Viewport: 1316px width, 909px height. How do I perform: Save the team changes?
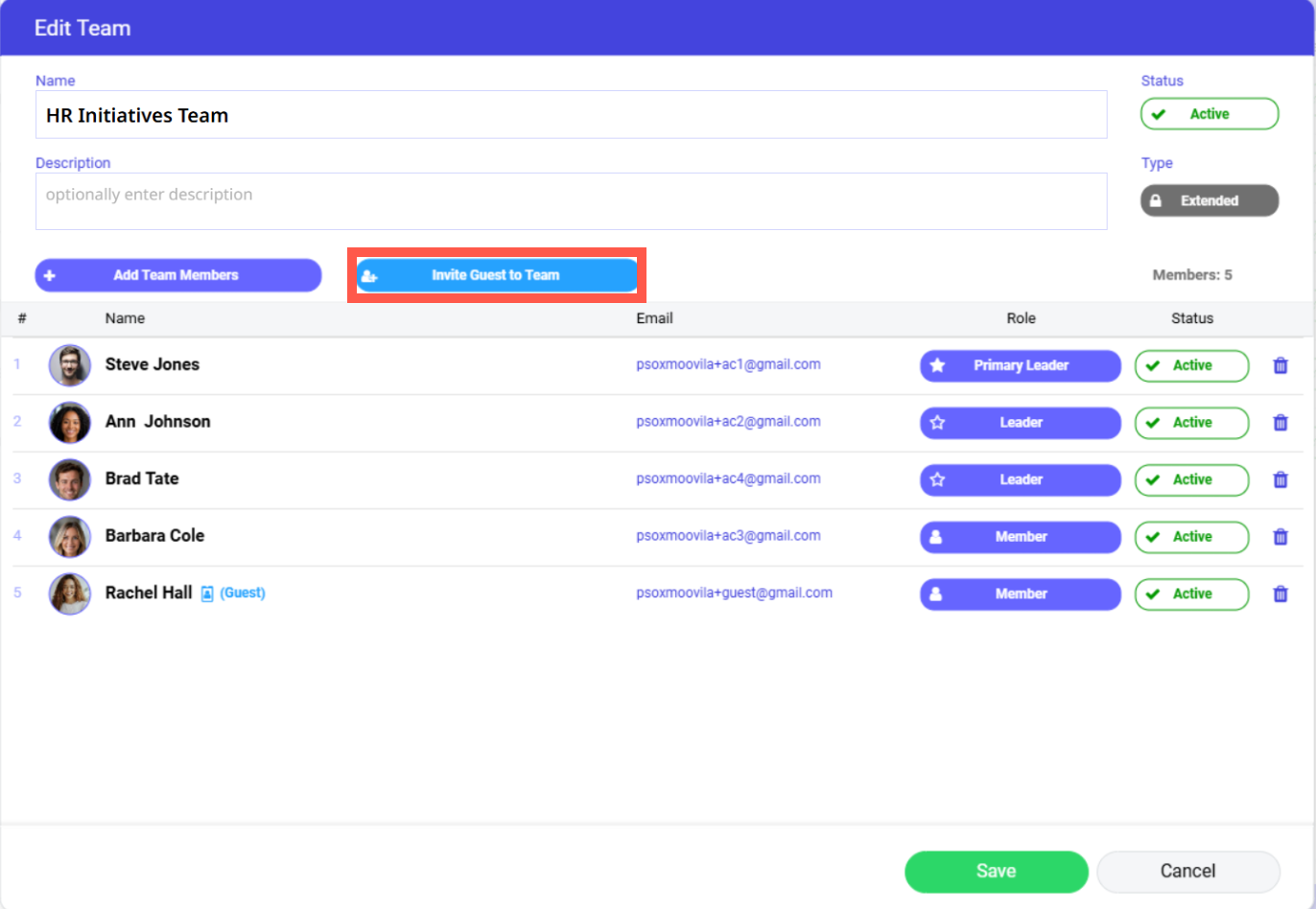[997, 872]
